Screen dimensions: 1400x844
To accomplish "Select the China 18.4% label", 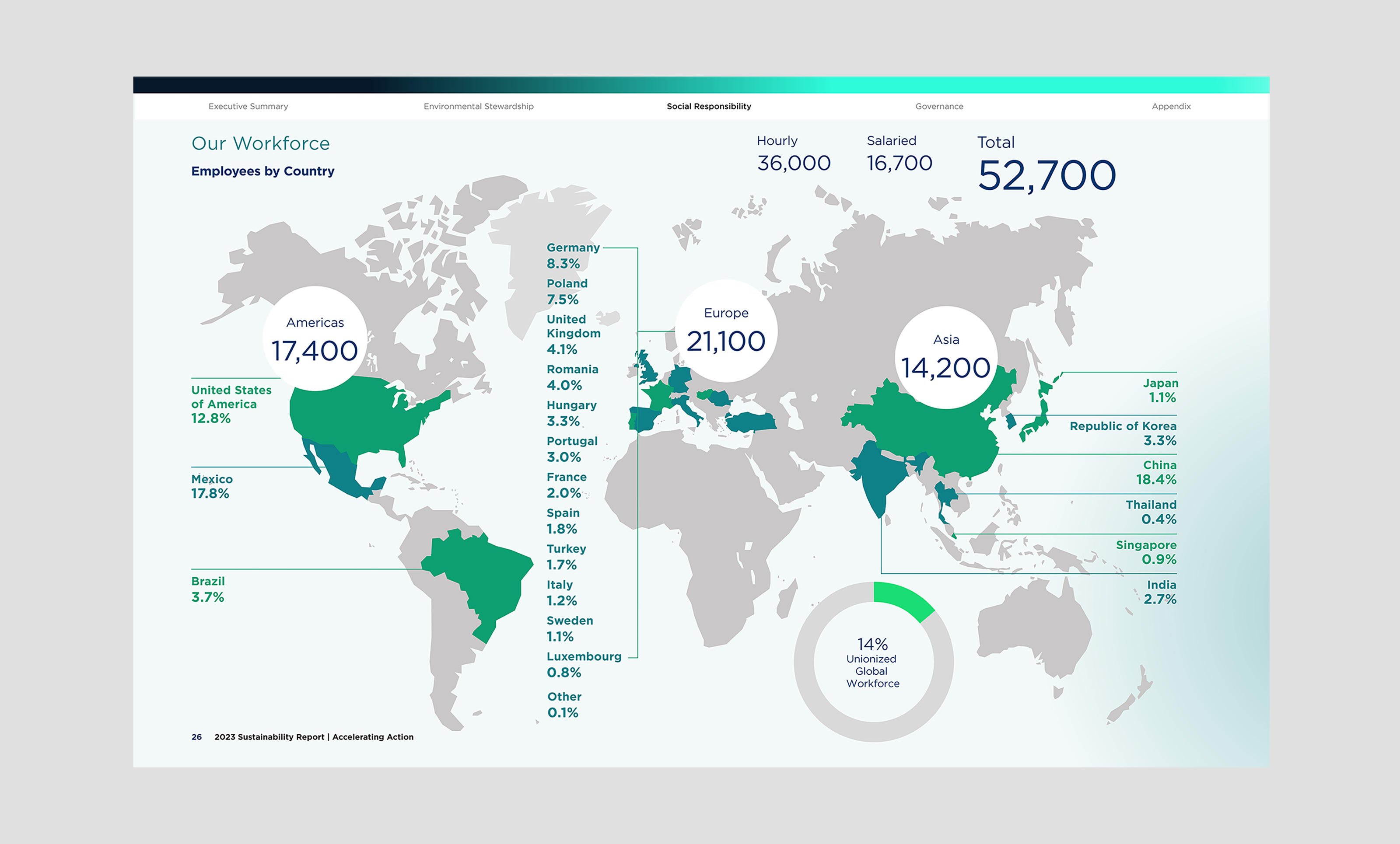I will pos(1156,472).
